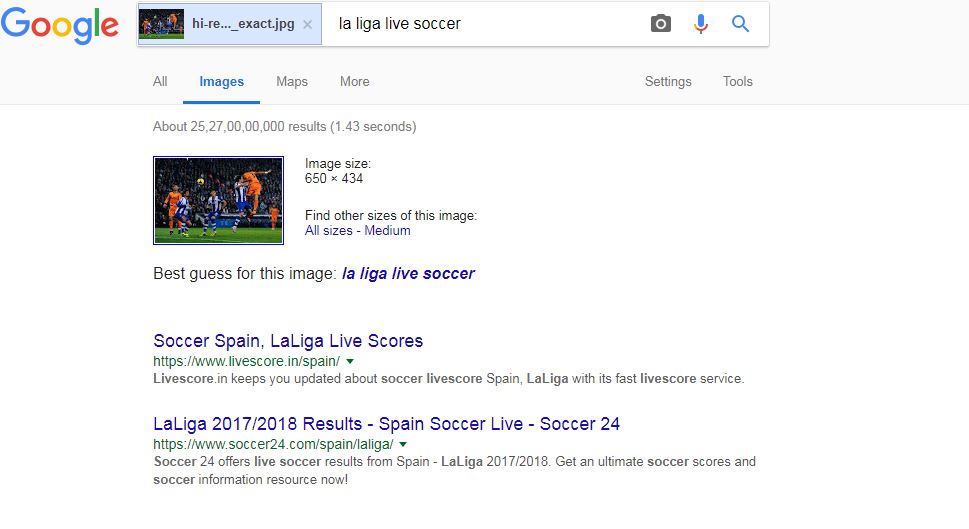This screenshot has height=529, width=969.
Task: Click the Google logo
Action: [x=60, y=25]
